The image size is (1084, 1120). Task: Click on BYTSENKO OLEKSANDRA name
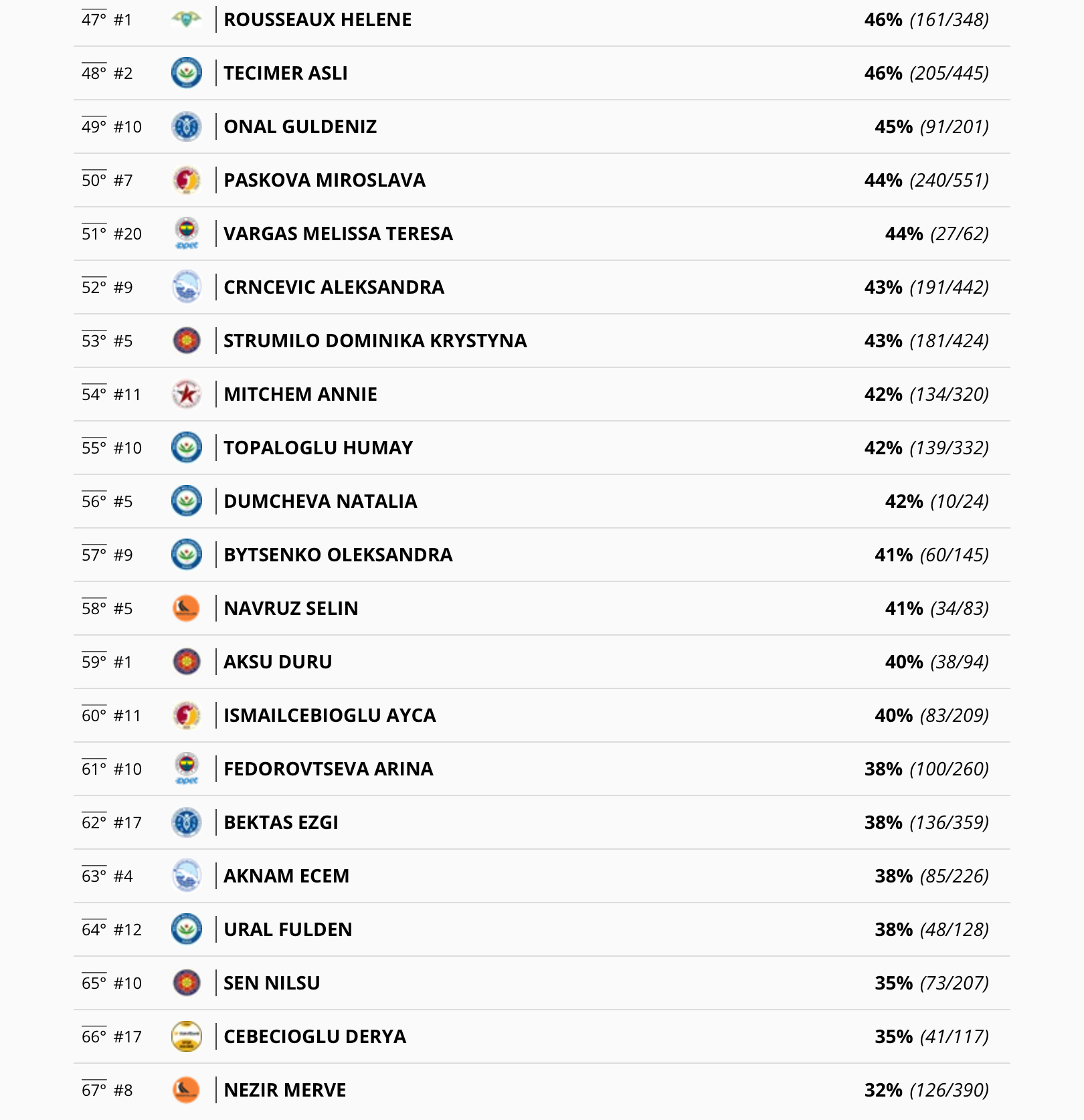(338, 555)
